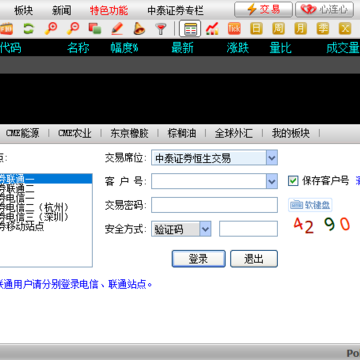Select the zoom in magnifier icon
The image size is (360, 360).
click(51, 29)
